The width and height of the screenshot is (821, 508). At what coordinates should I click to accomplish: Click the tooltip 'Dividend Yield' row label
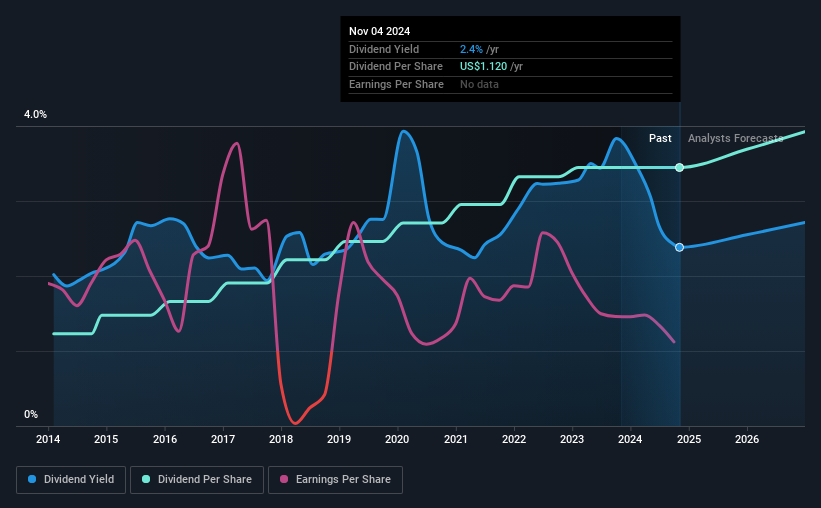coord(384,49)
